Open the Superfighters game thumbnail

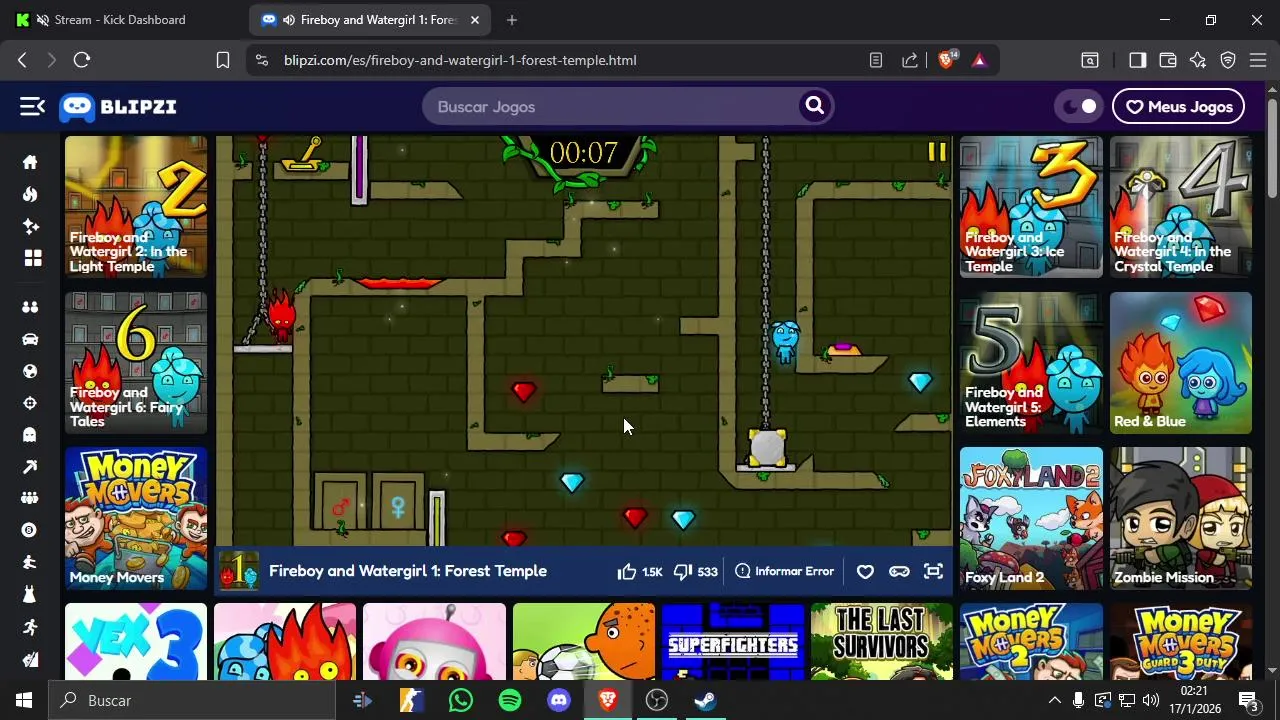tap(733, 641)
